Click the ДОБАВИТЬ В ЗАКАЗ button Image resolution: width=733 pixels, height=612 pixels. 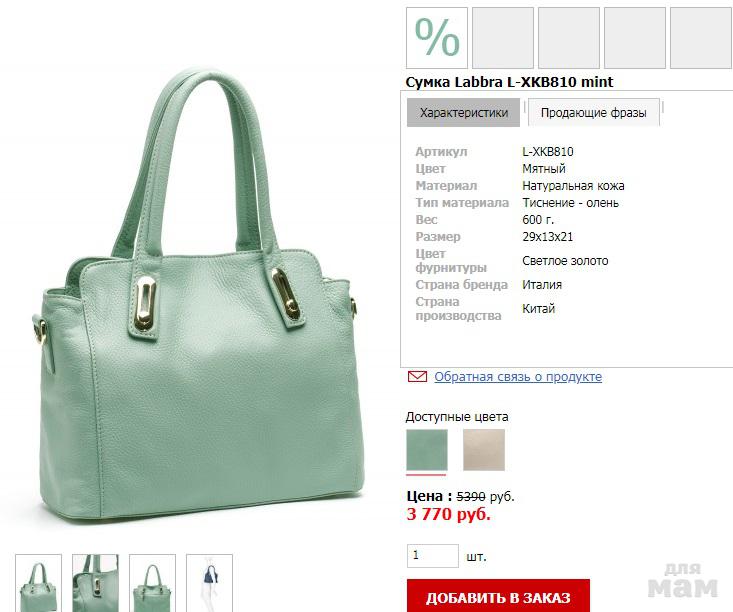tap(498, 596)
